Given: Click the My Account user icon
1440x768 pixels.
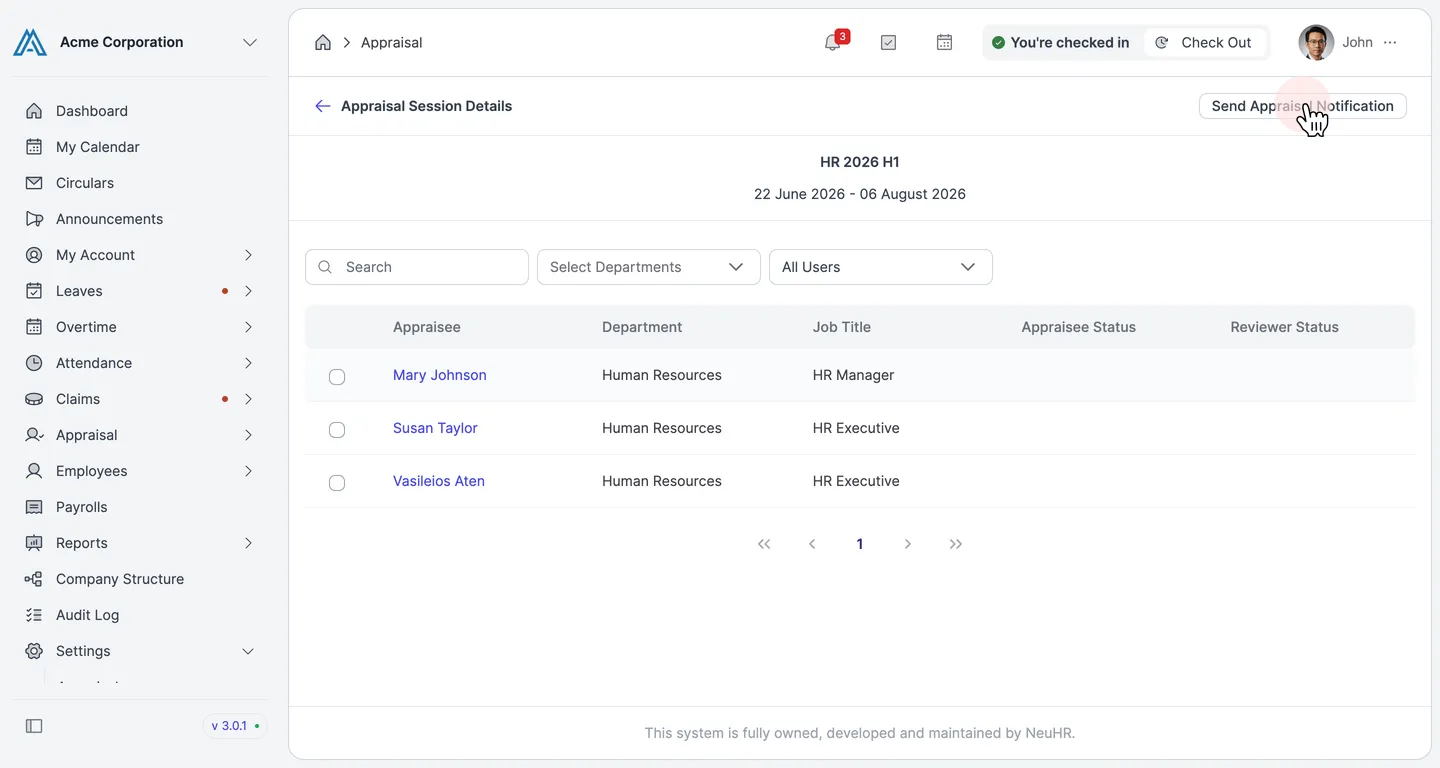Looking at the screenshot, I should 34,255.
